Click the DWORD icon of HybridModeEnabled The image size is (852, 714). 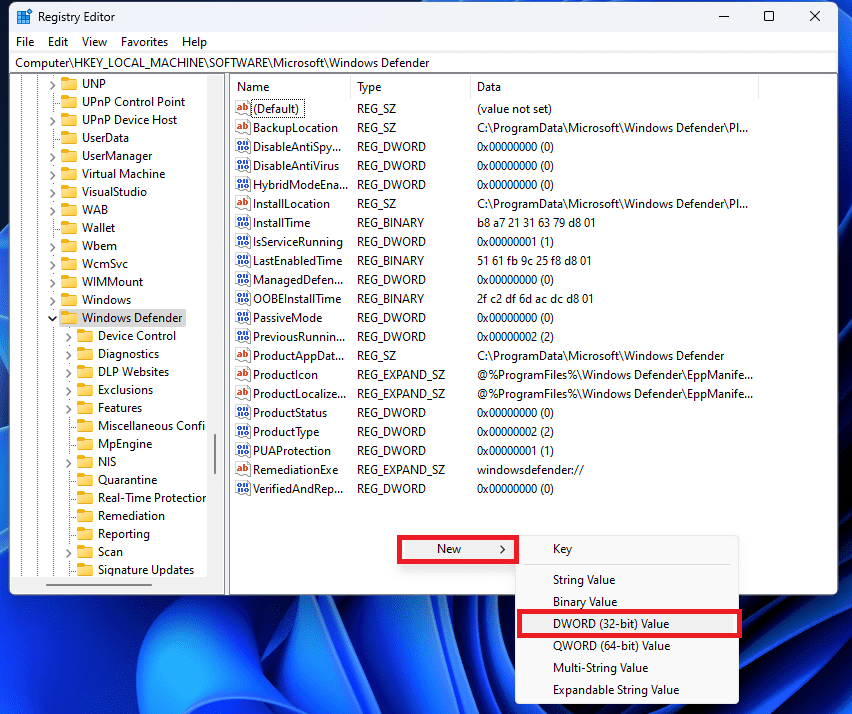(242, 185)
